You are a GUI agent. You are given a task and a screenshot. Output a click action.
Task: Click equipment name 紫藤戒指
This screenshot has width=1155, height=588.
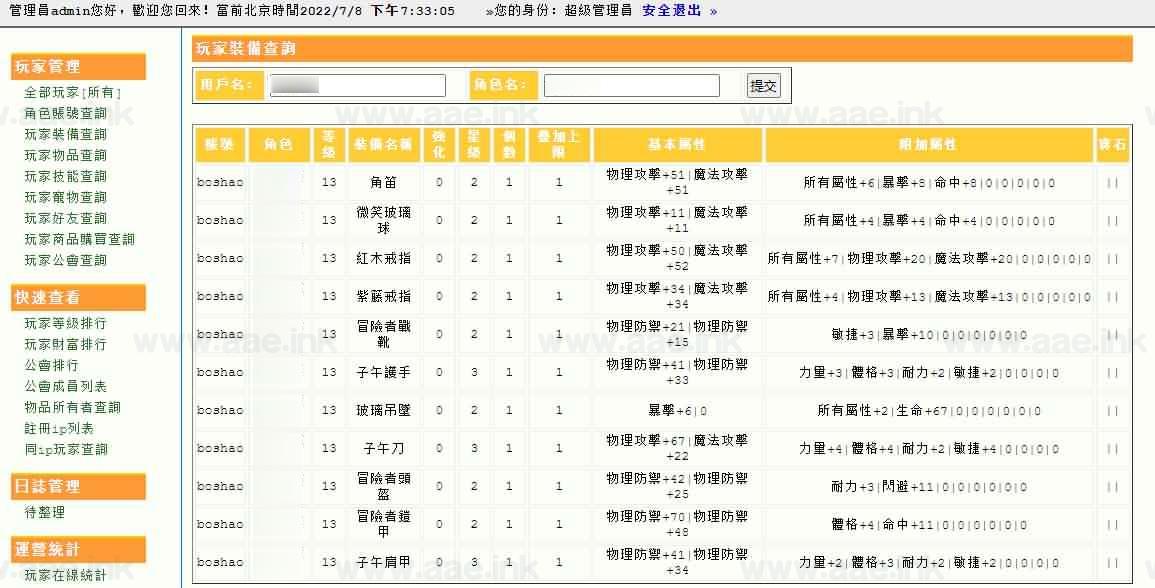(383, 297)
